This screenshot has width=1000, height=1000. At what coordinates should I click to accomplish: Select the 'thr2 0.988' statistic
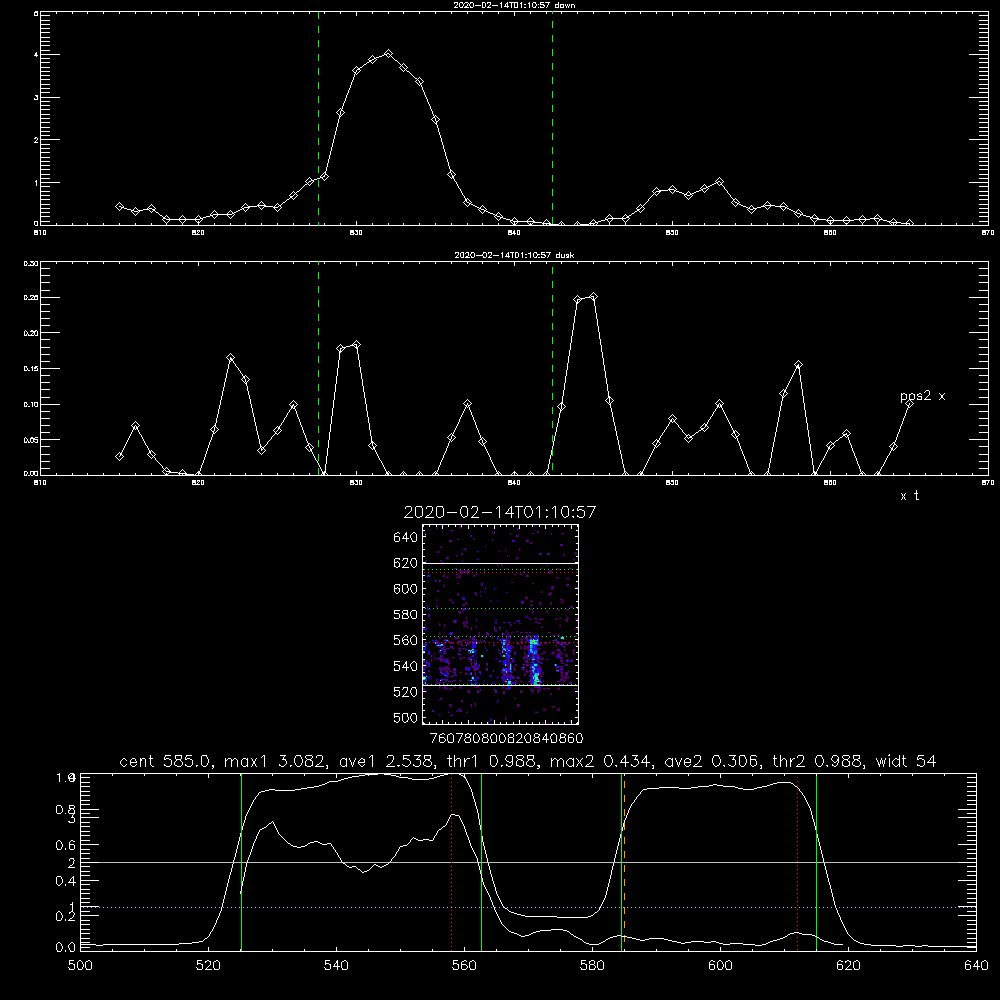click(818, 761)
